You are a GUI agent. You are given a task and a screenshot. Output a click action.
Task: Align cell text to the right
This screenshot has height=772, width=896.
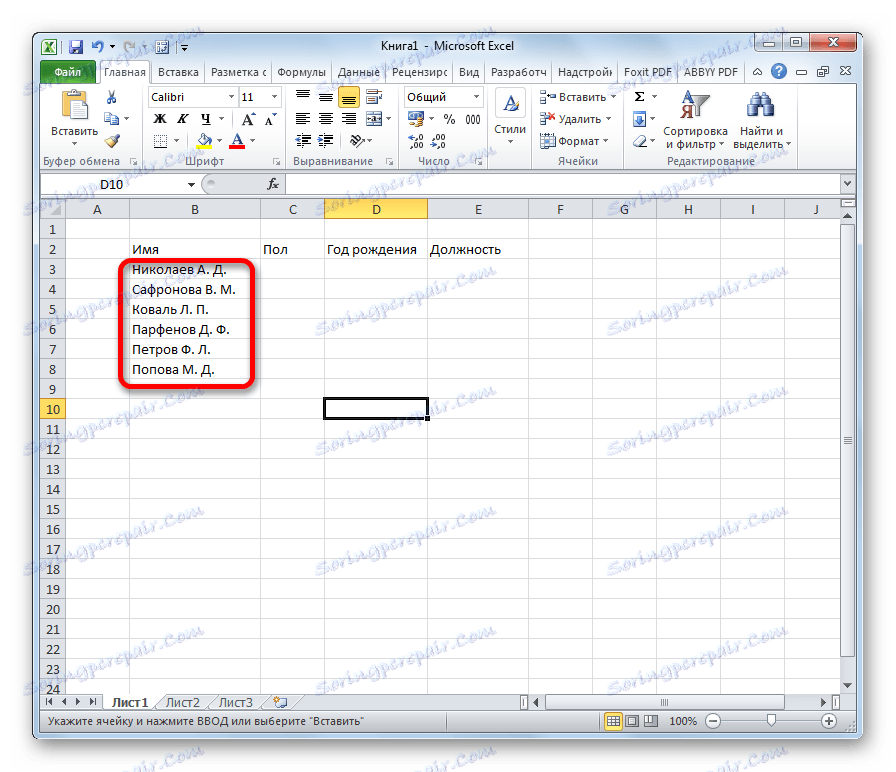(x=349, y=119)
